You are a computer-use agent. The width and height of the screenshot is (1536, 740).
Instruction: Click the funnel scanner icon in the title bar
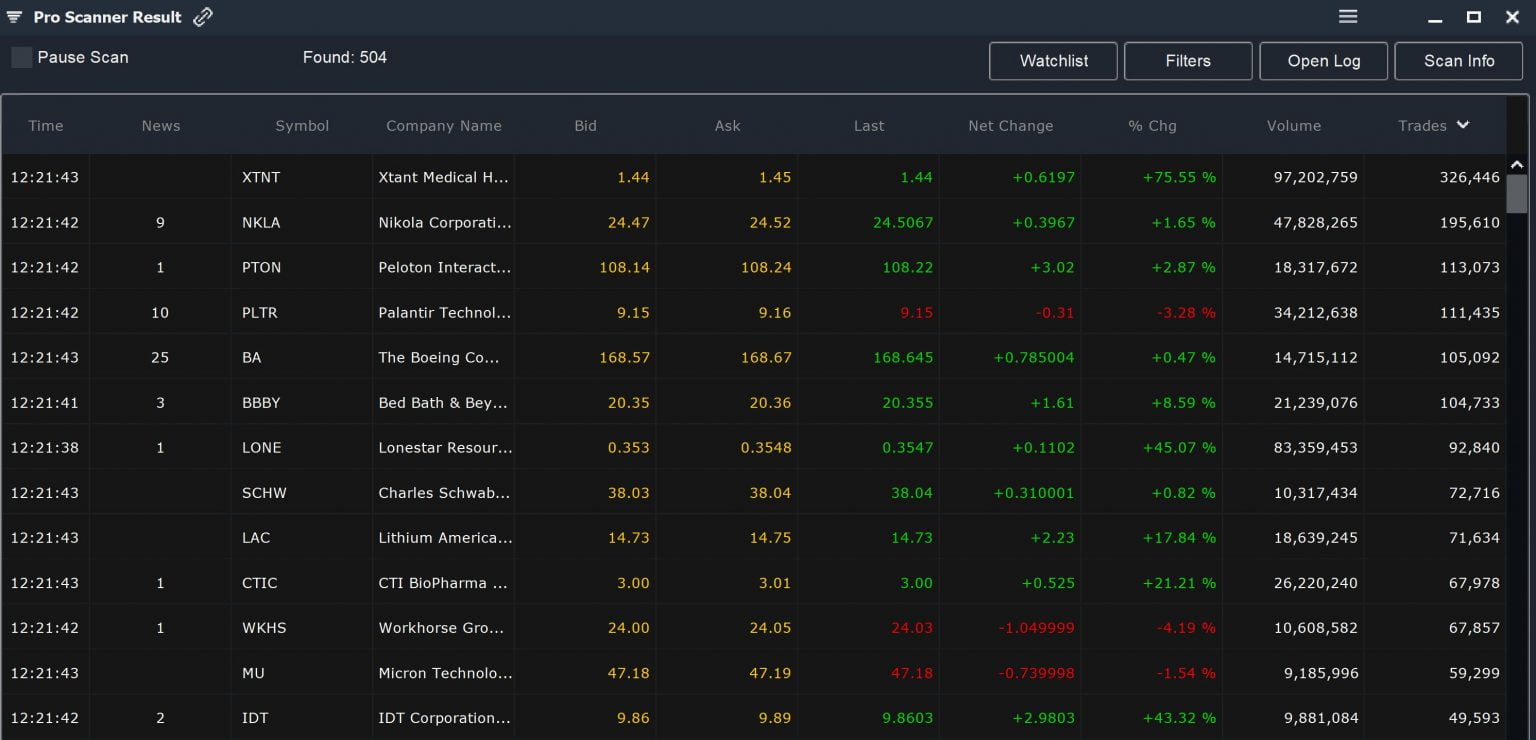click(x=14, y=15)
